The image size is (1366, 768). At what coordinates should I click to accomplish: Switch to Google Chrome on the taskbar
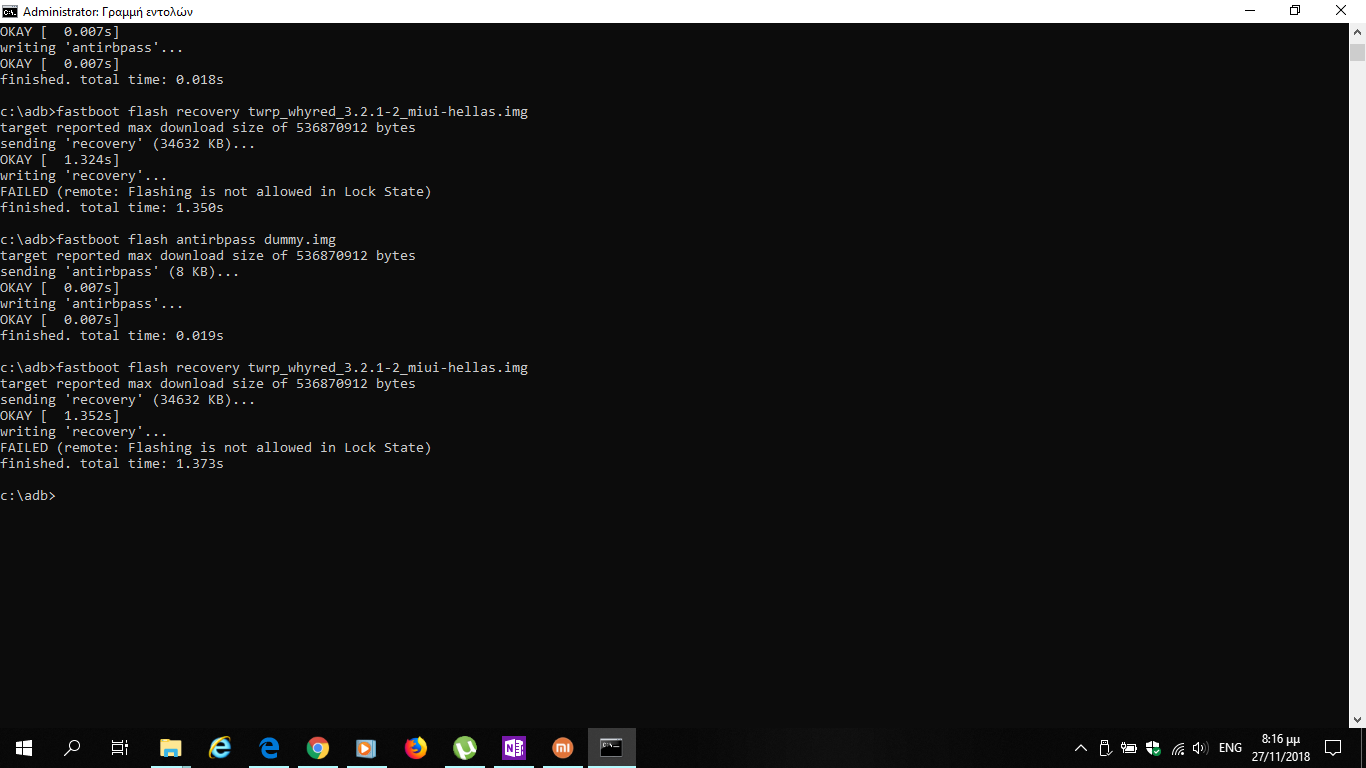tap(318, 747)
